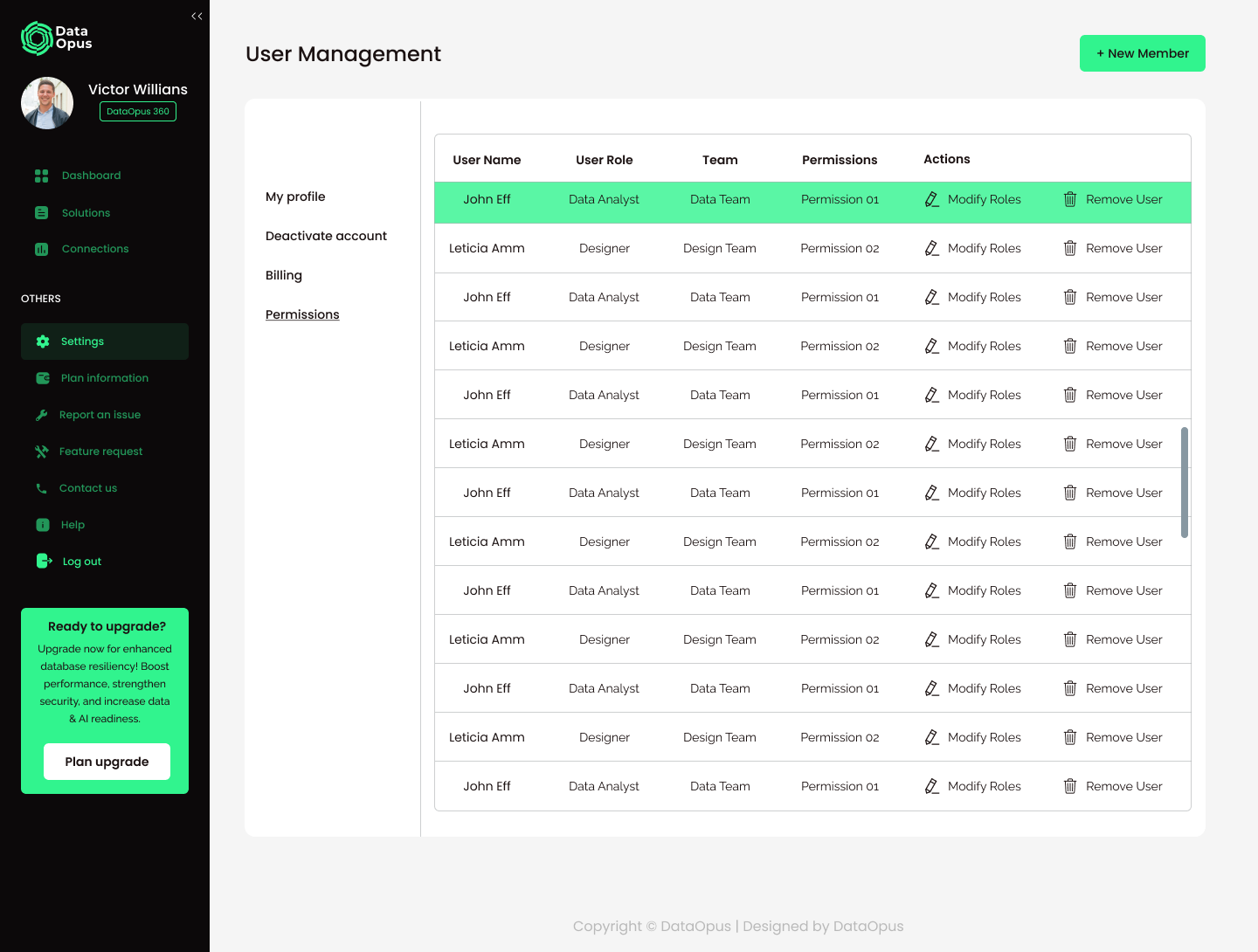
Task: Open the Help info icon
Action: (43, 525)
